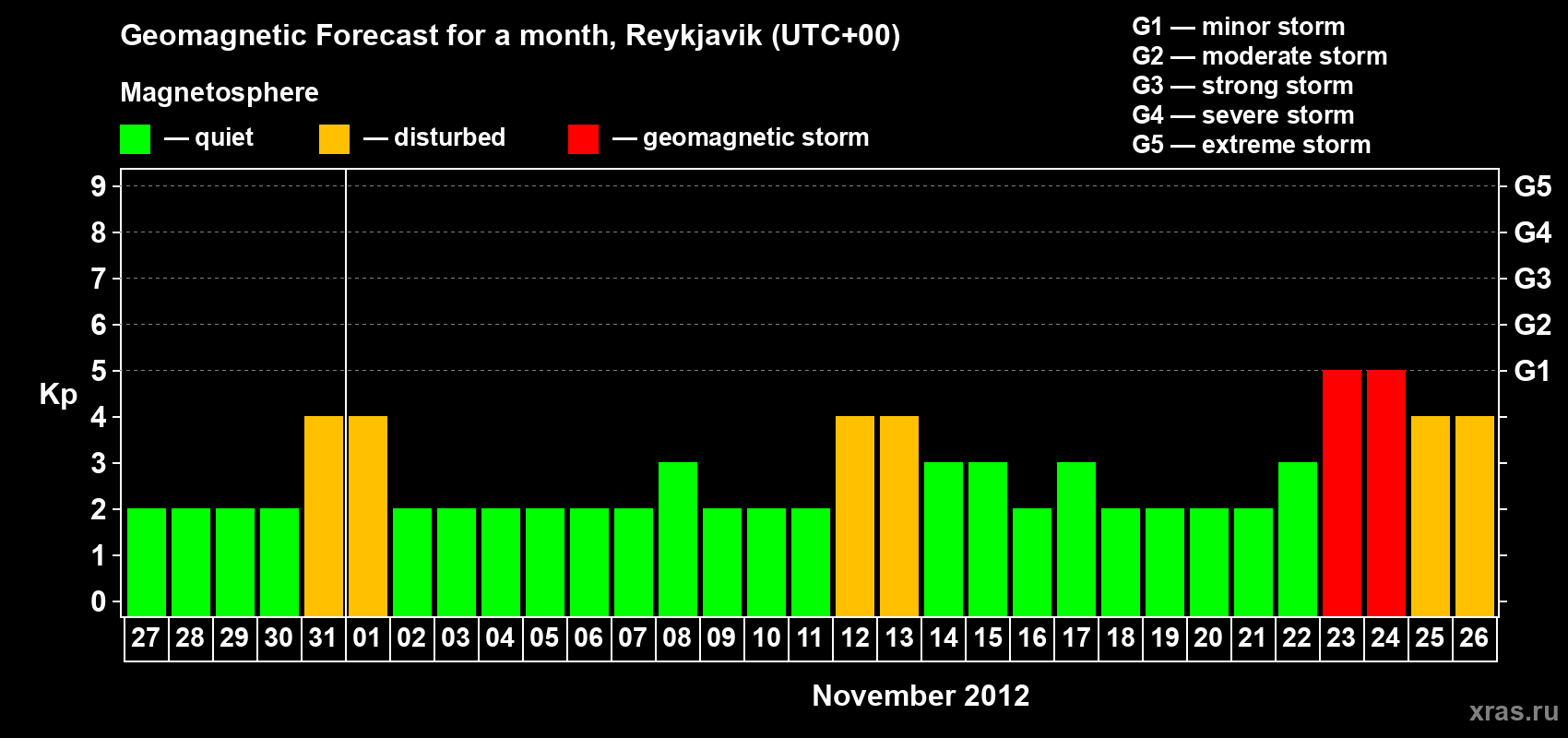
Task: Click the 'G2 — moderate storm' legend line
Action: click(1260, 56)
